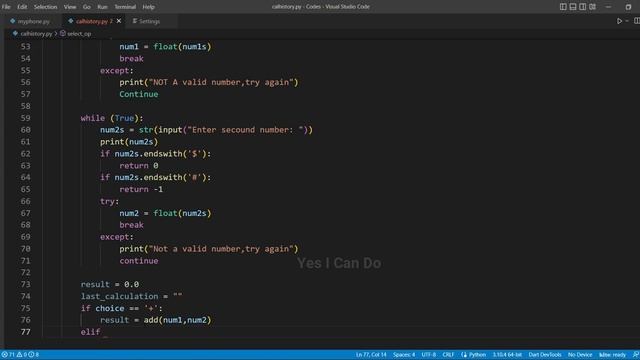Open the View menu
This screenshot has width=640, height=360.
point(70,7)
